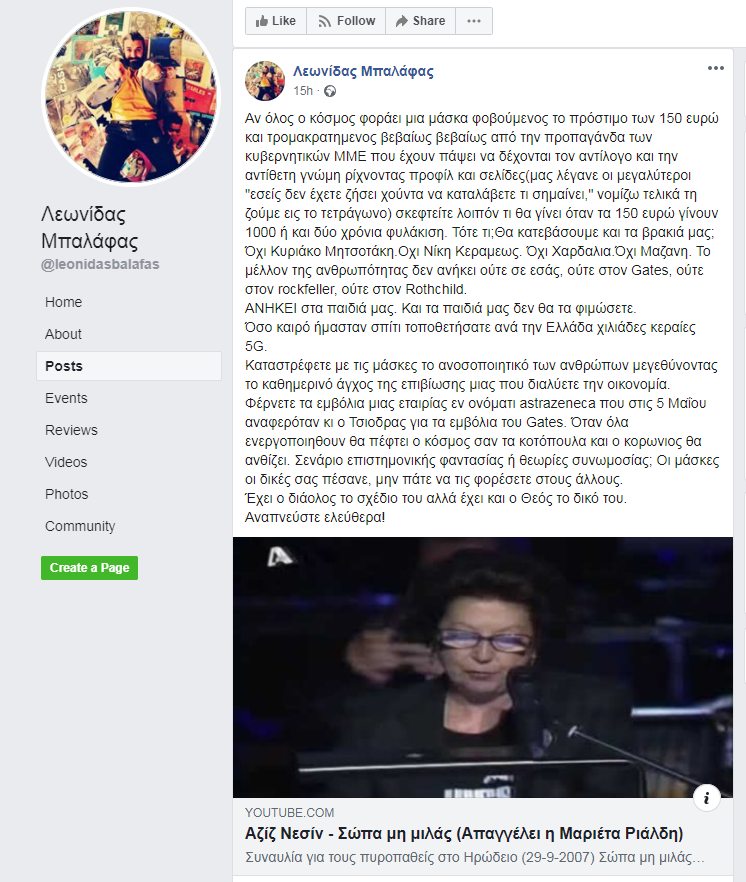Open post author name Λεωνίδας Μπαλάφας link
The width and height of the screenshot is (746, 882).
coord(363,71)
